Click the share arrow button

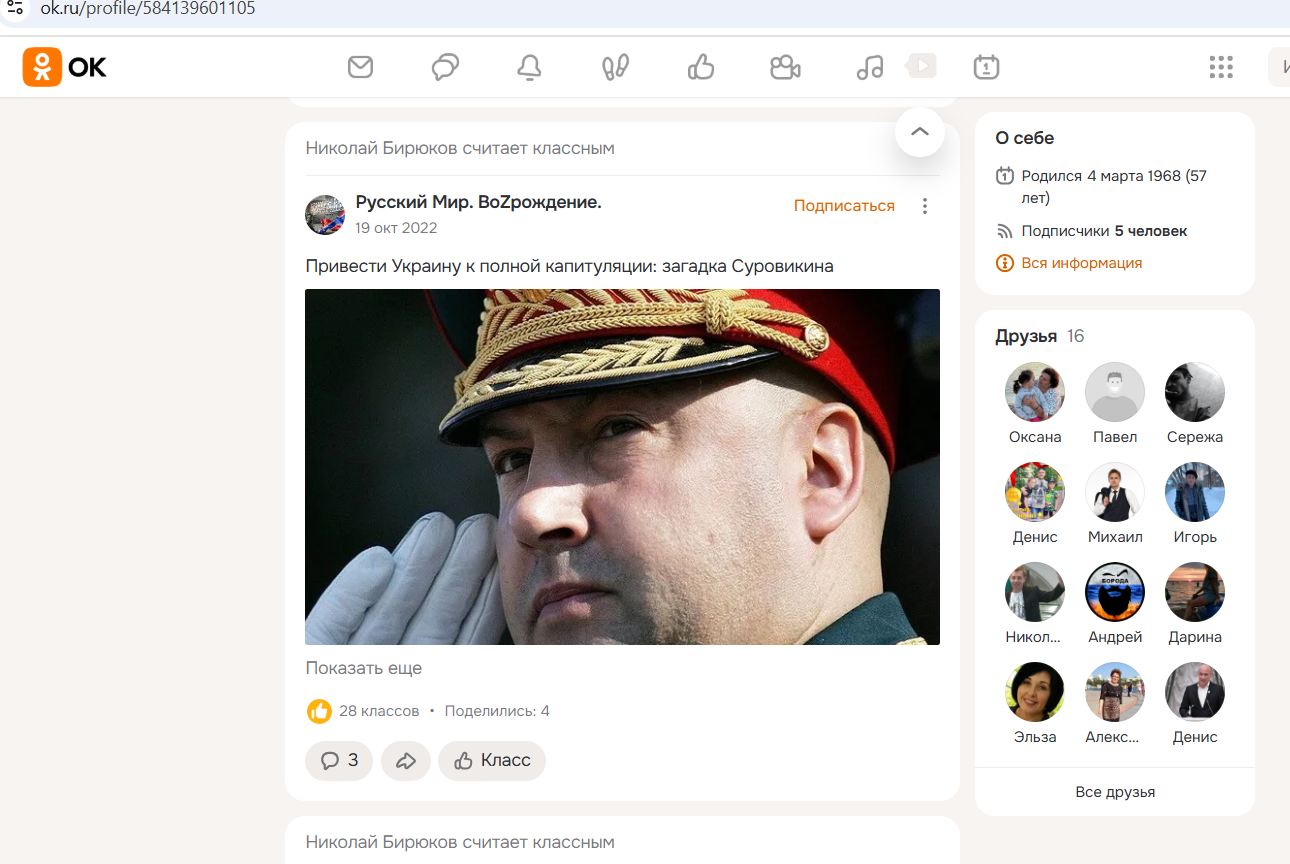point(405,761)
